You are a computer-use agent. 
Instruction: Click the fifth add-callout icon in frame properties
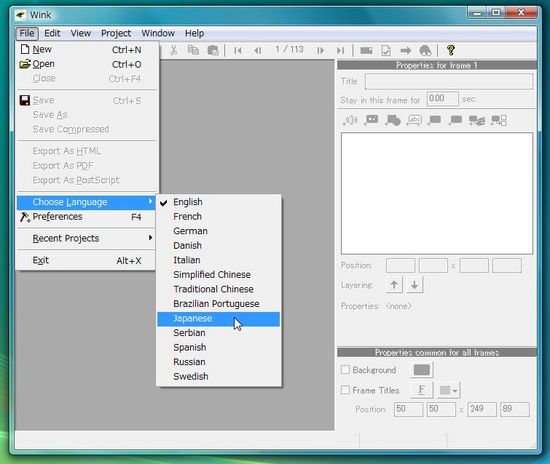(434, 120)
